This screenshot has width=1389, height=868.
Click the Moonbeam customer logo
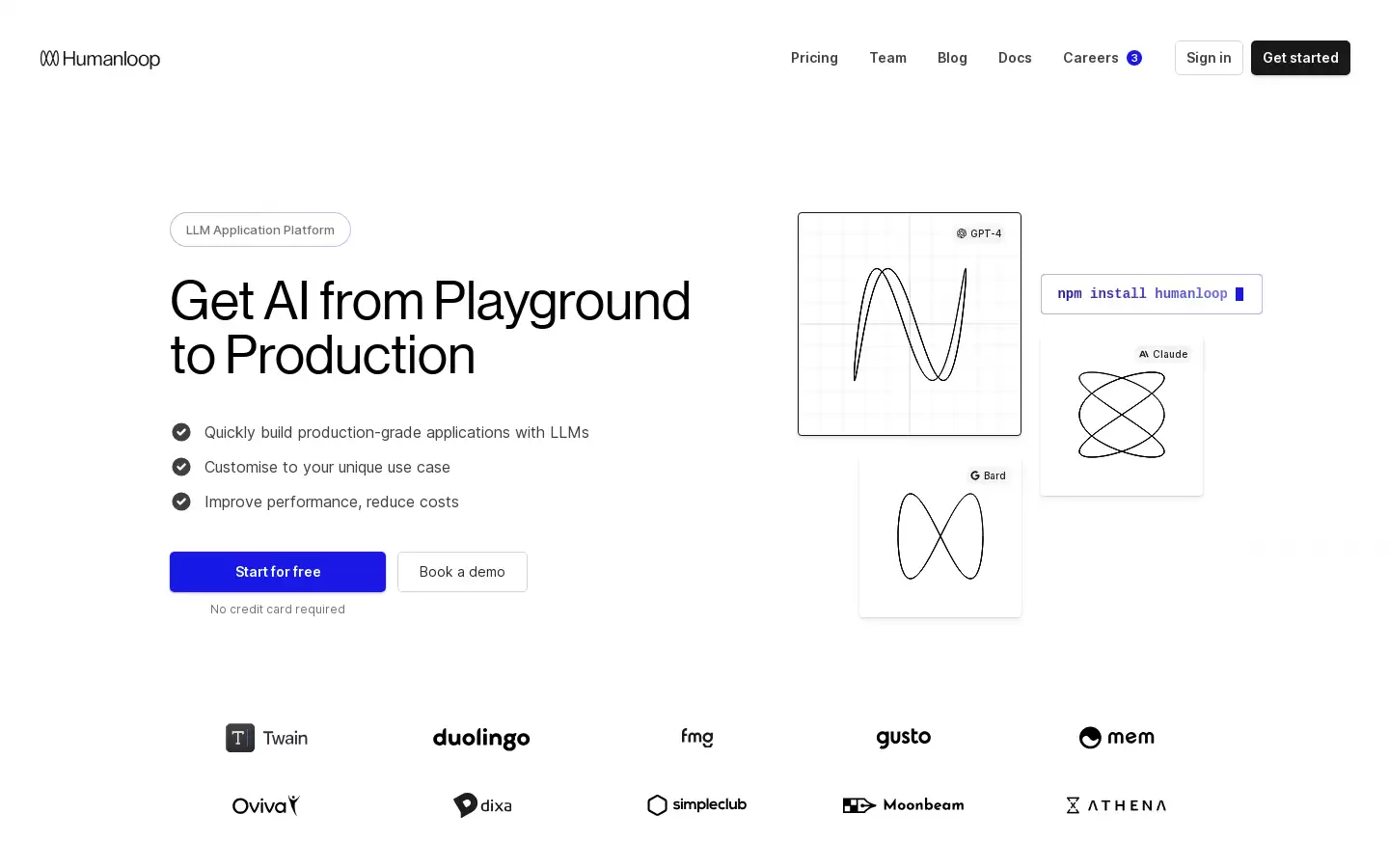tap(904, 805)
